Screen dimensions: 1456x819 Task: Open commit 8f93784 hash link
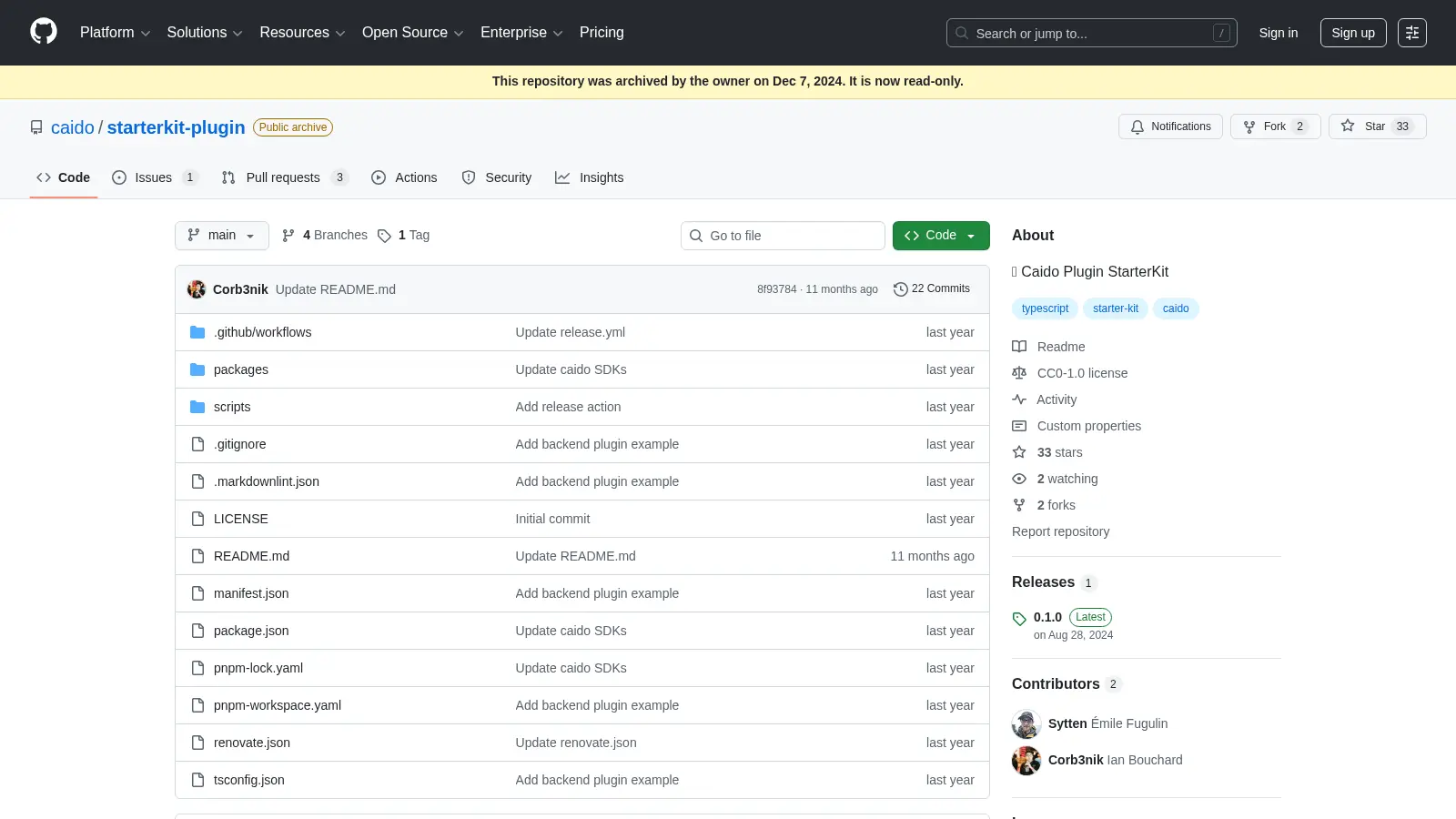click(776, 289)
